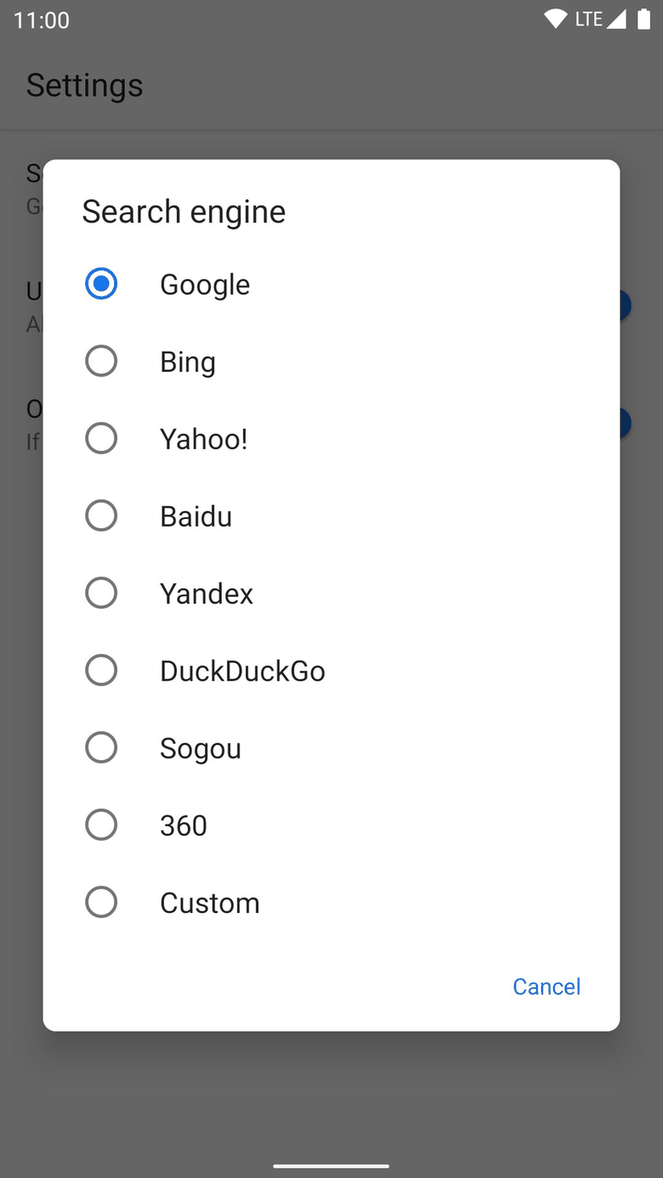Tap the clock showing 11:00
This screenshot has height=1178, width=663.
41,19
